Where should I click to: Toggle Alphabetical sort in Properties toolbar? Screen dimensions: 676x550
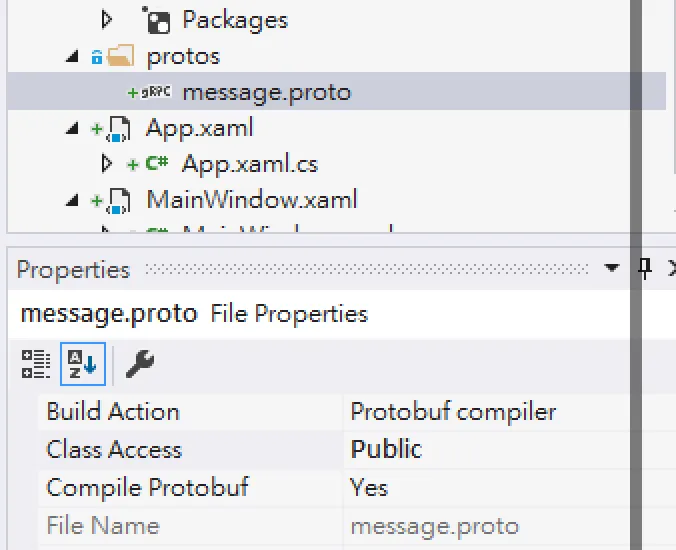(83, 364)
